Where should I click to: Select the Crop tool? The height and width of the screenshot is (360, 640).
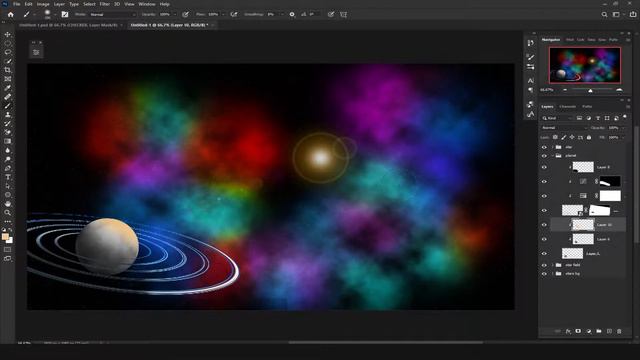8,70
